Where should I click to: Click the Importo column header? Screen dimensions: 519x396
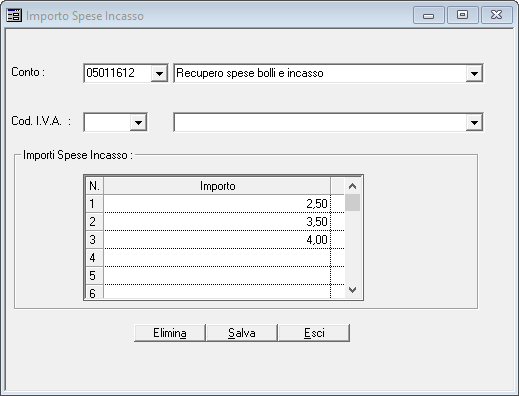217,186
